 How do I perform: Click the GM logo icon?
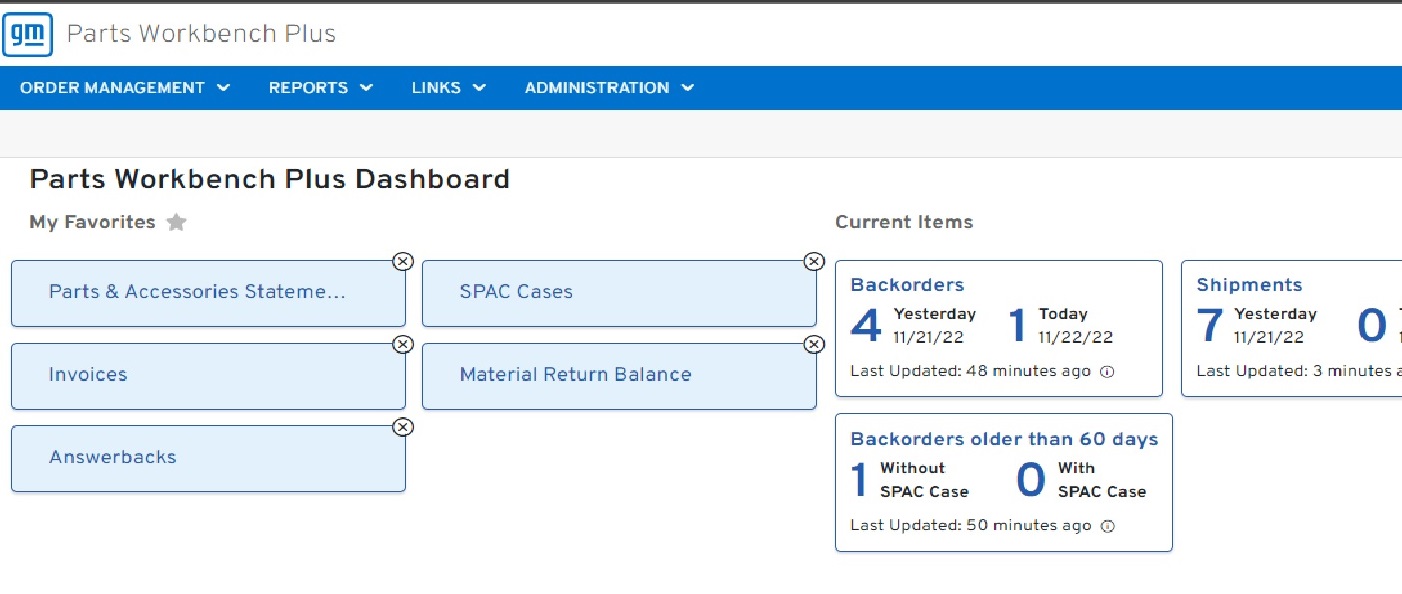click(27, 33)
